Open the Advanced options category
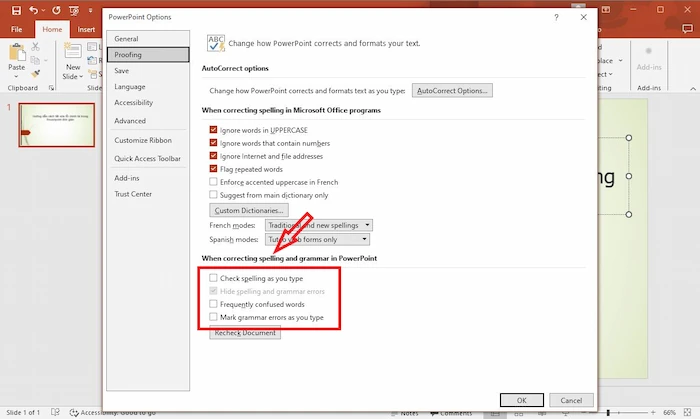The image size is (700, 419). point(148,121)
